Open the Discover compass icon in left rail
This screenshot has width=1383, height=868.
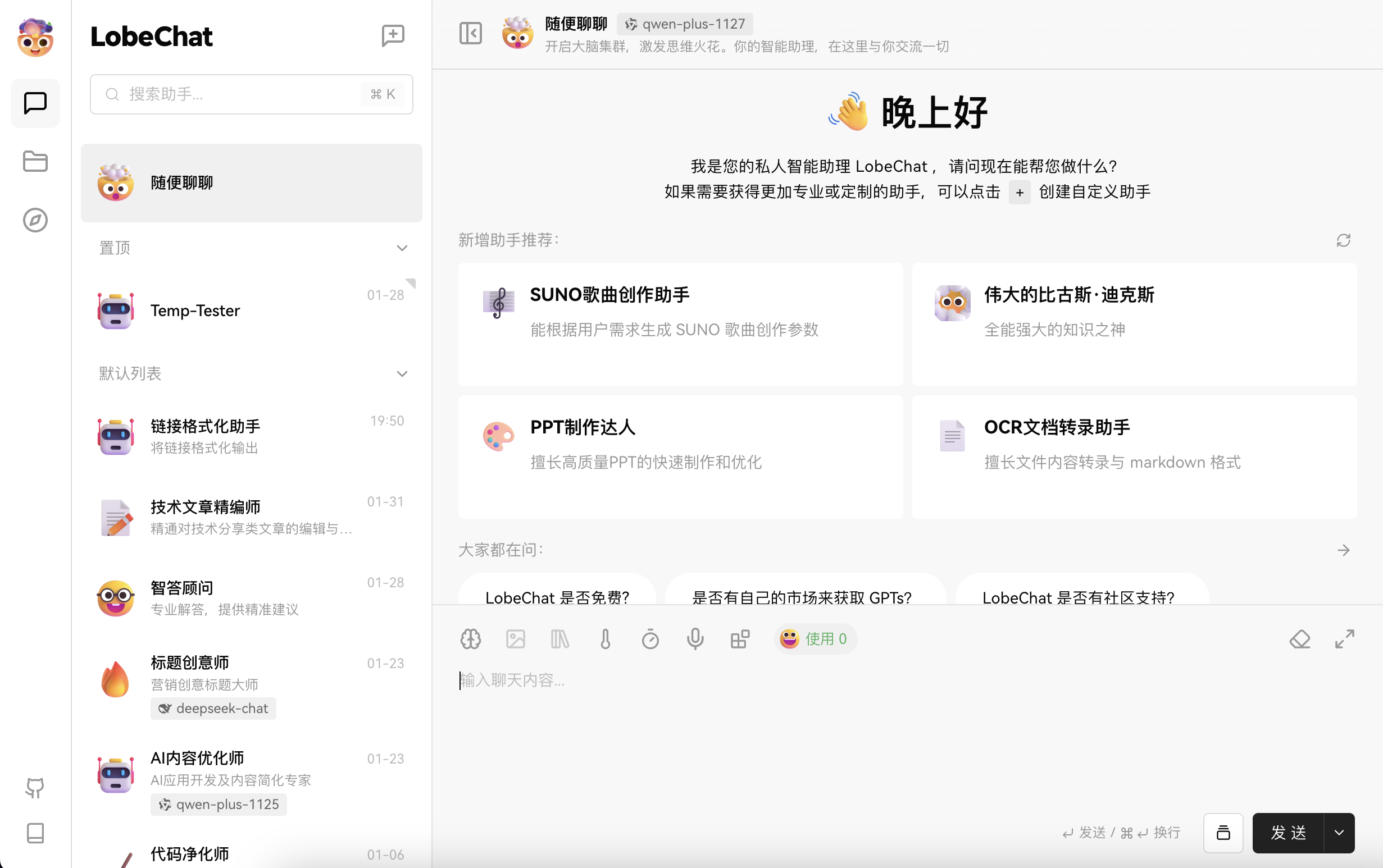coord(35,220)
